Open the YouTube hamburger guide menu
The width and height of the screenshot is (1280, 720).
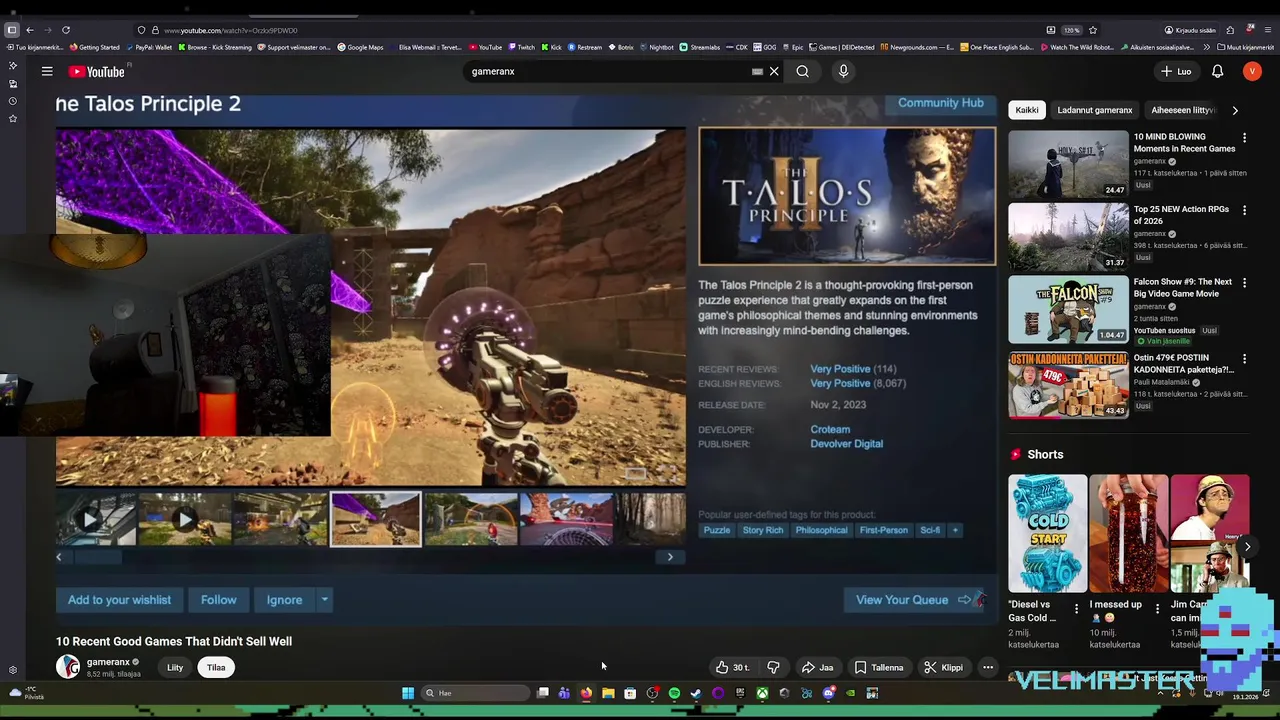[47, 71]
